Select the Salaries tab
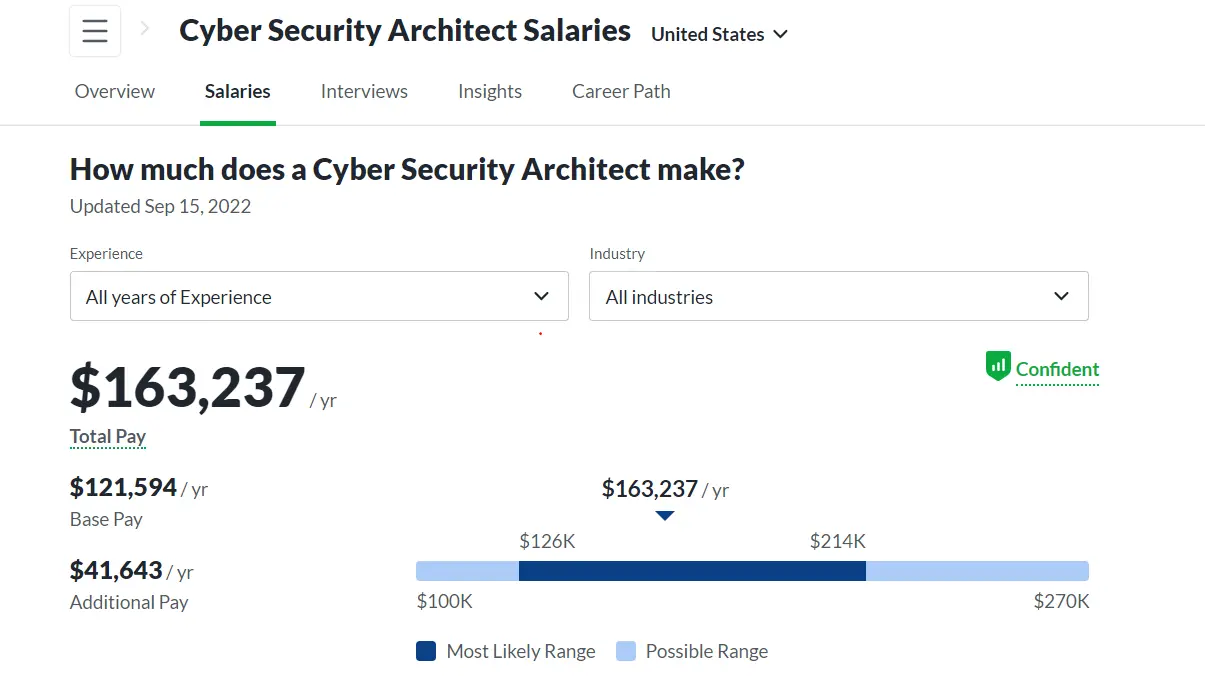 238,91
